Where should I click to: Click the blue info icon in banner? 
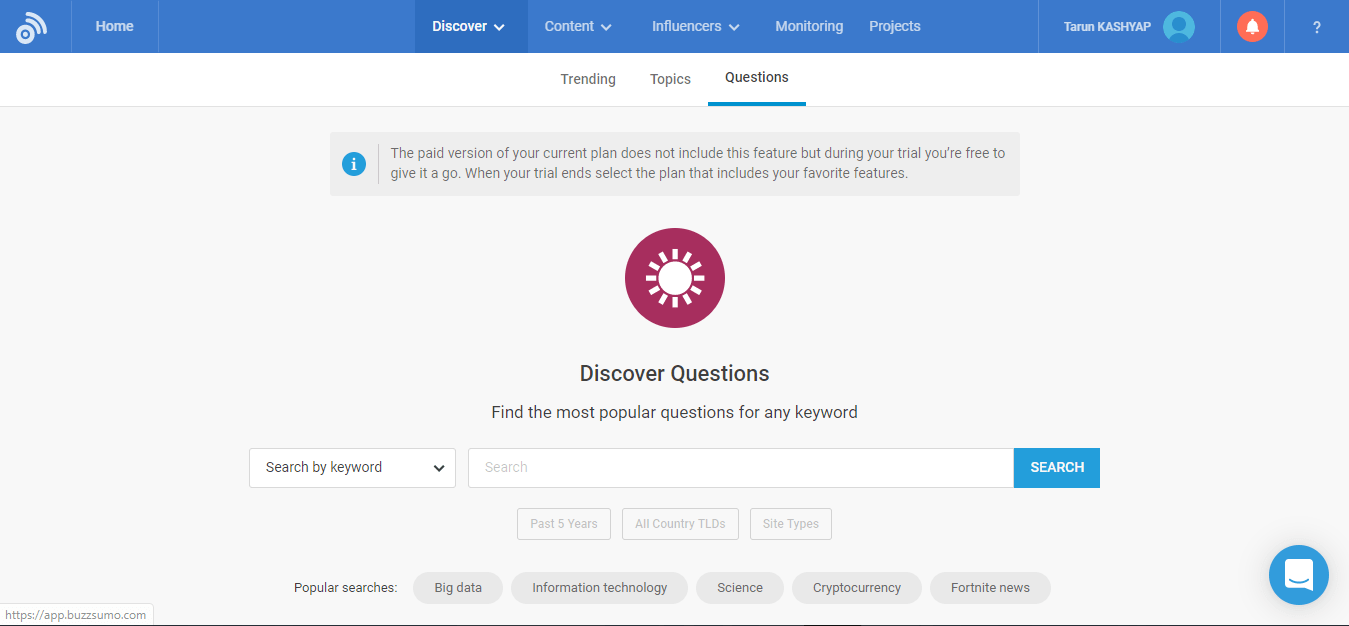[x=354, y=164]
